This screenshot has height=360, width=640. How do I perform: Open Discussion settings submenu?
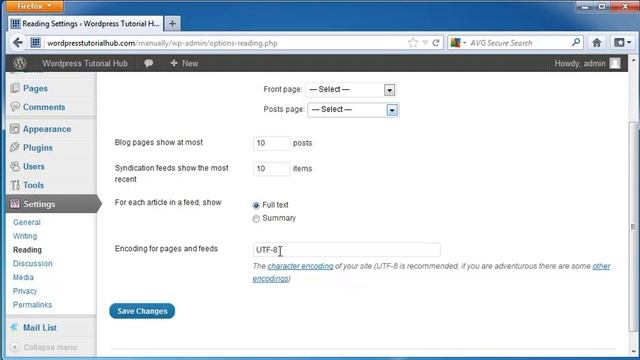(x=33, y=264)
